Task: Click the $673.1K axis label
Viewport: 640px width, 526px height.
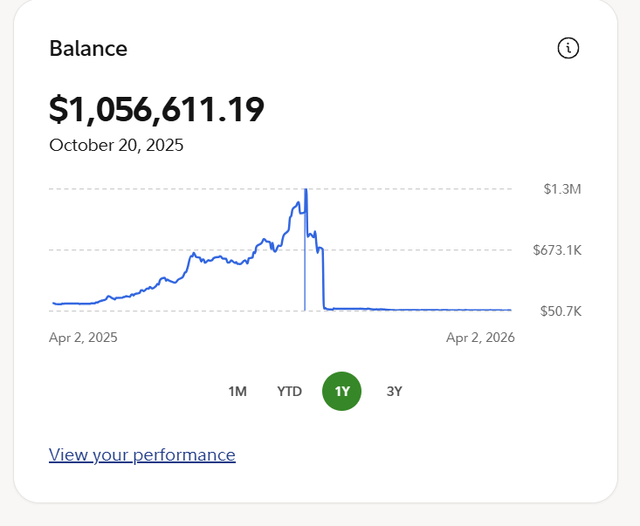Action: tap(557, 250)
